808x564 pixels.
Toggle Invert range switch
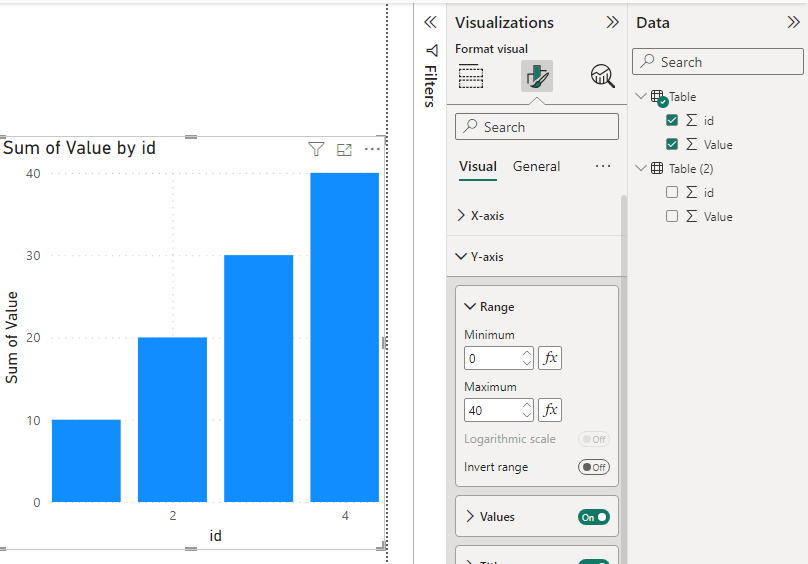pyautogui.click(x=594, y=467)
